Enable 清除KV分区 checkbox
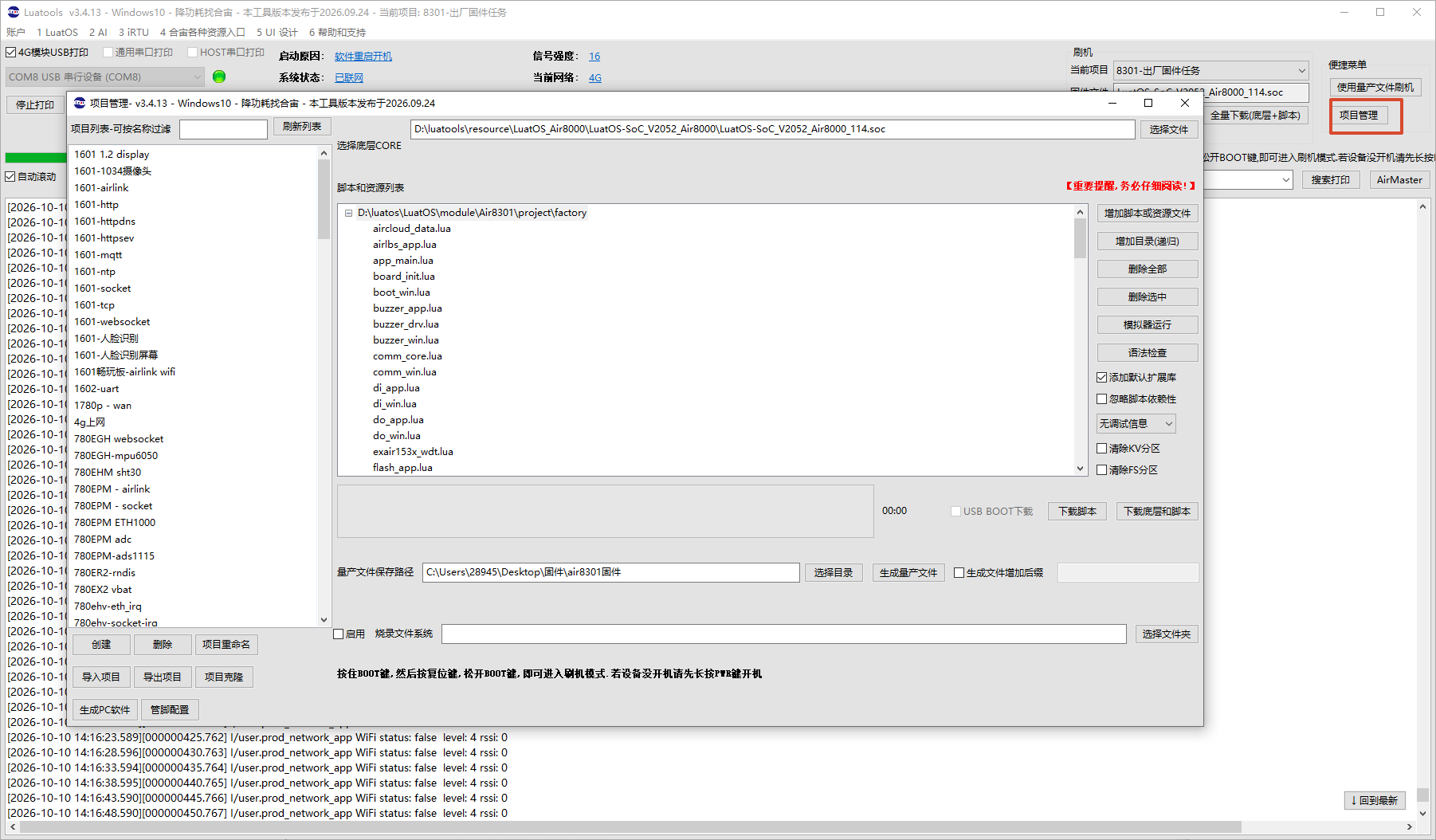 tap(1102, 449)
